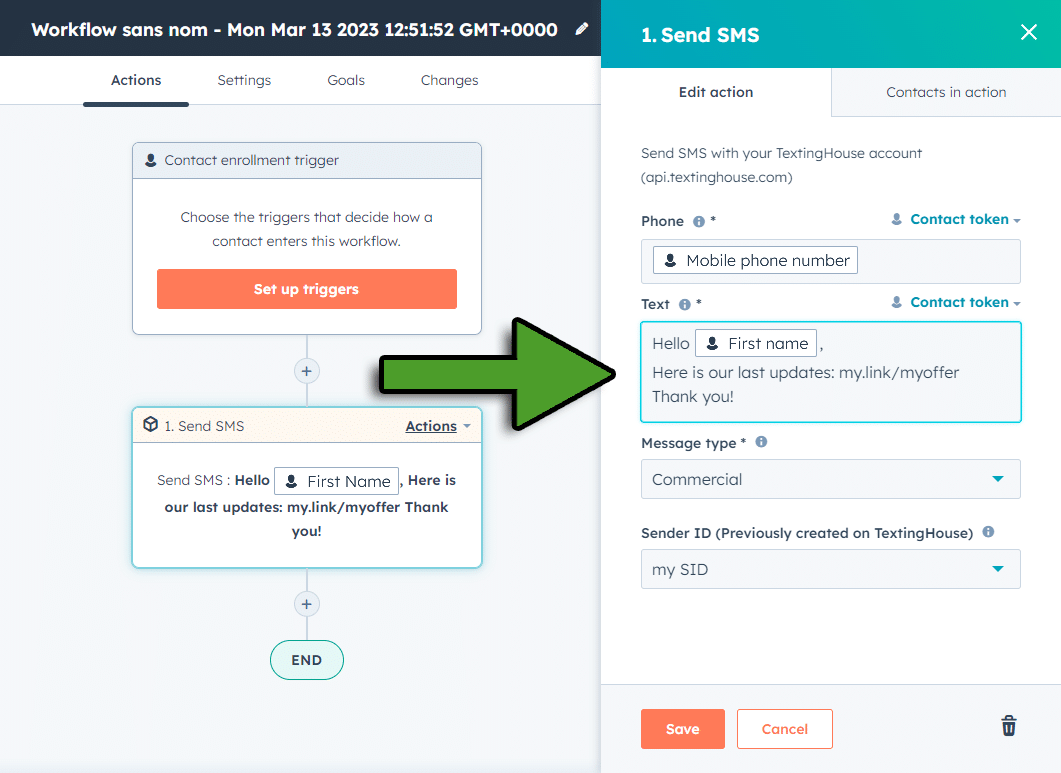Click the info icon next to Phone label
This screenshot has height=773, width=1061.
699,221
